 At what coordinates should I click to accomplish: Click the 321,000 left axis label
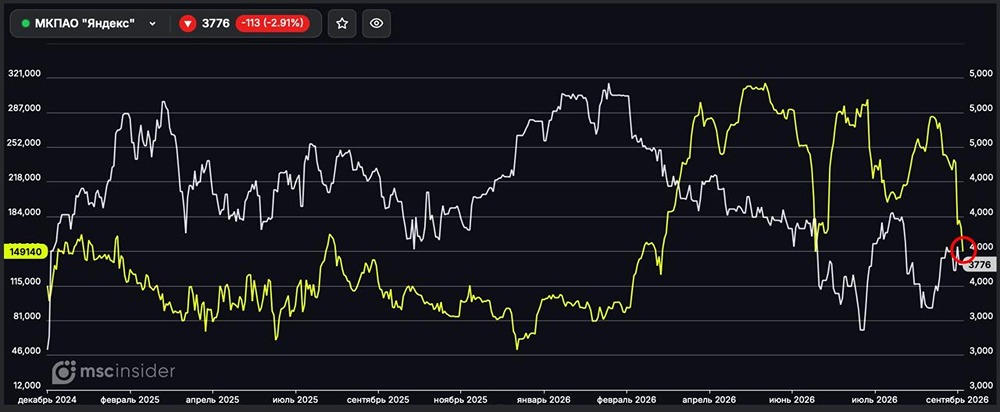(x=25, y=74)
